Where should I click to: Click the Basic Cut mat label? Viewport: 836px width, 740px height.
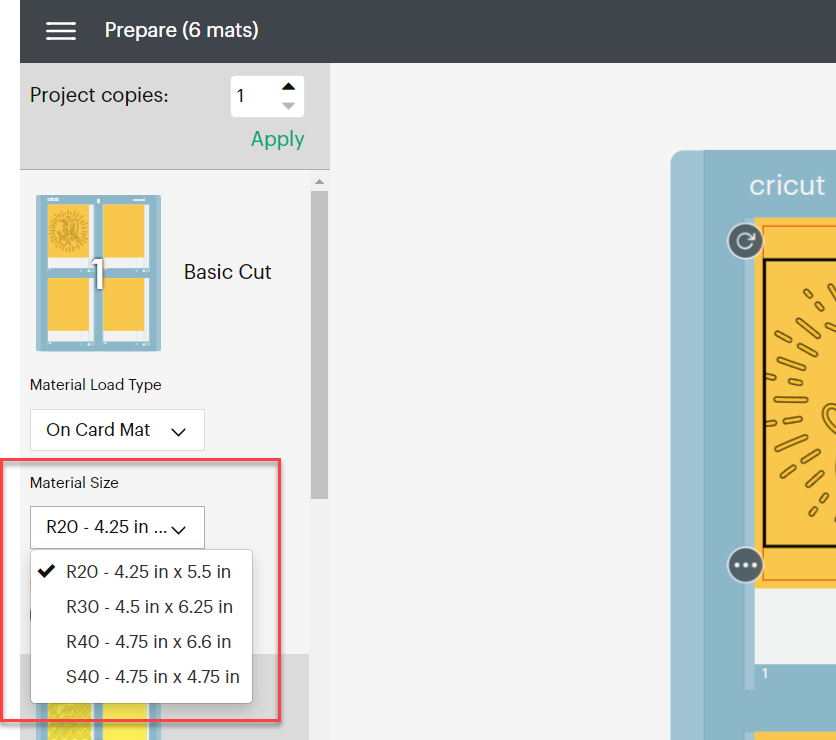[227, 272]
